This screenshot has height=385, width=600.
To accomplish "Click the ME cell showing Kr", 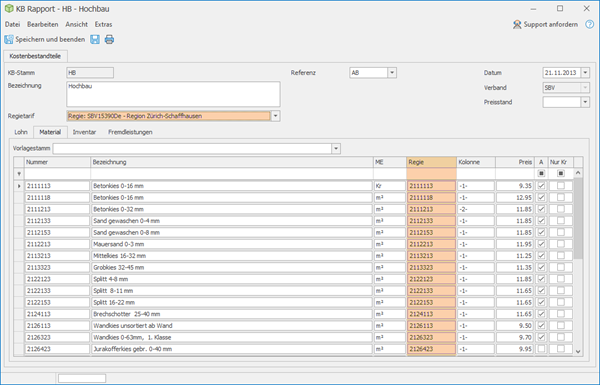I will point(390,186).
